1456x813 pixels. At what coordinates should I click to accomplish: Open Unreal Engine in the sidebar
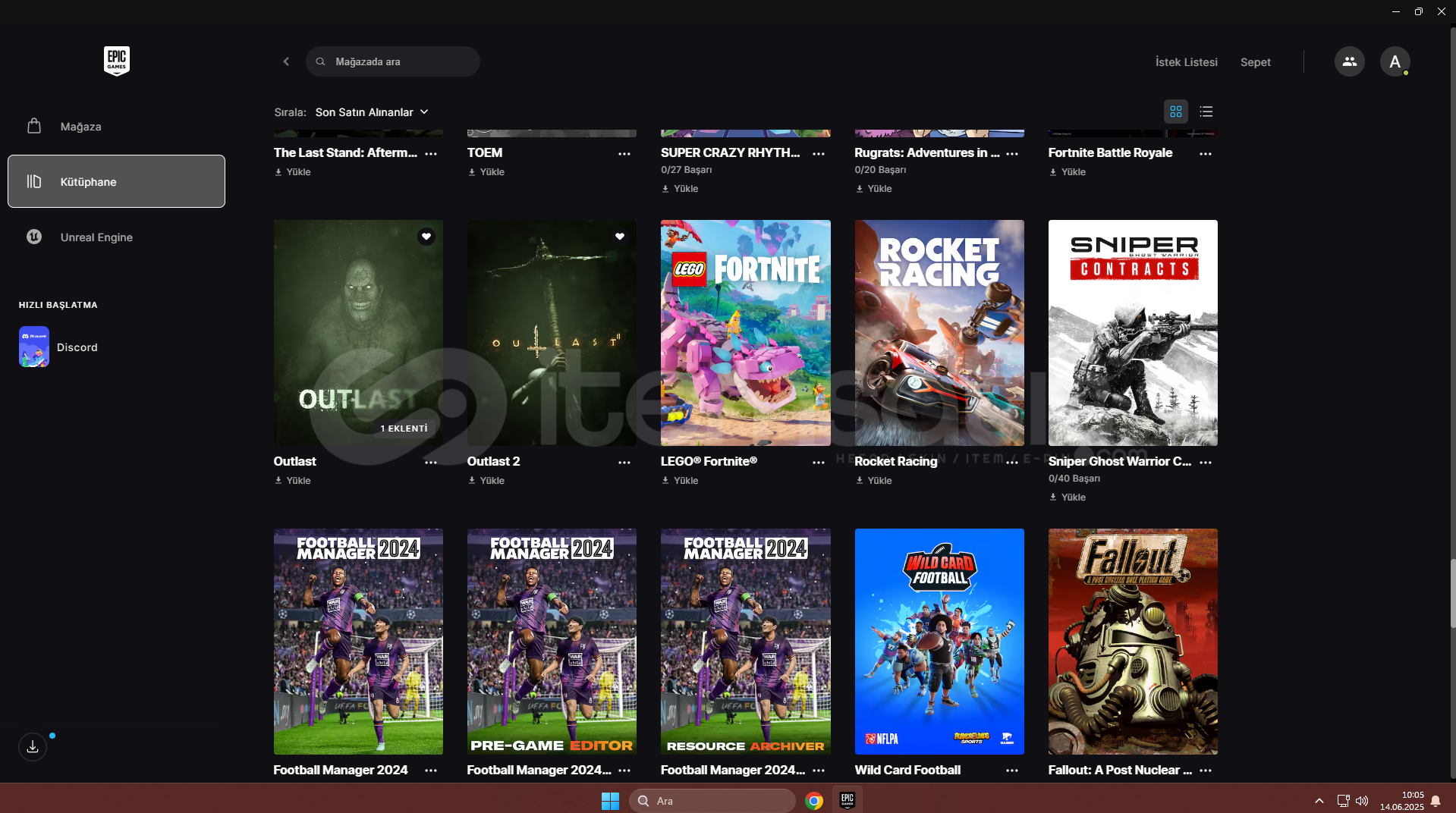coord(116,237)
